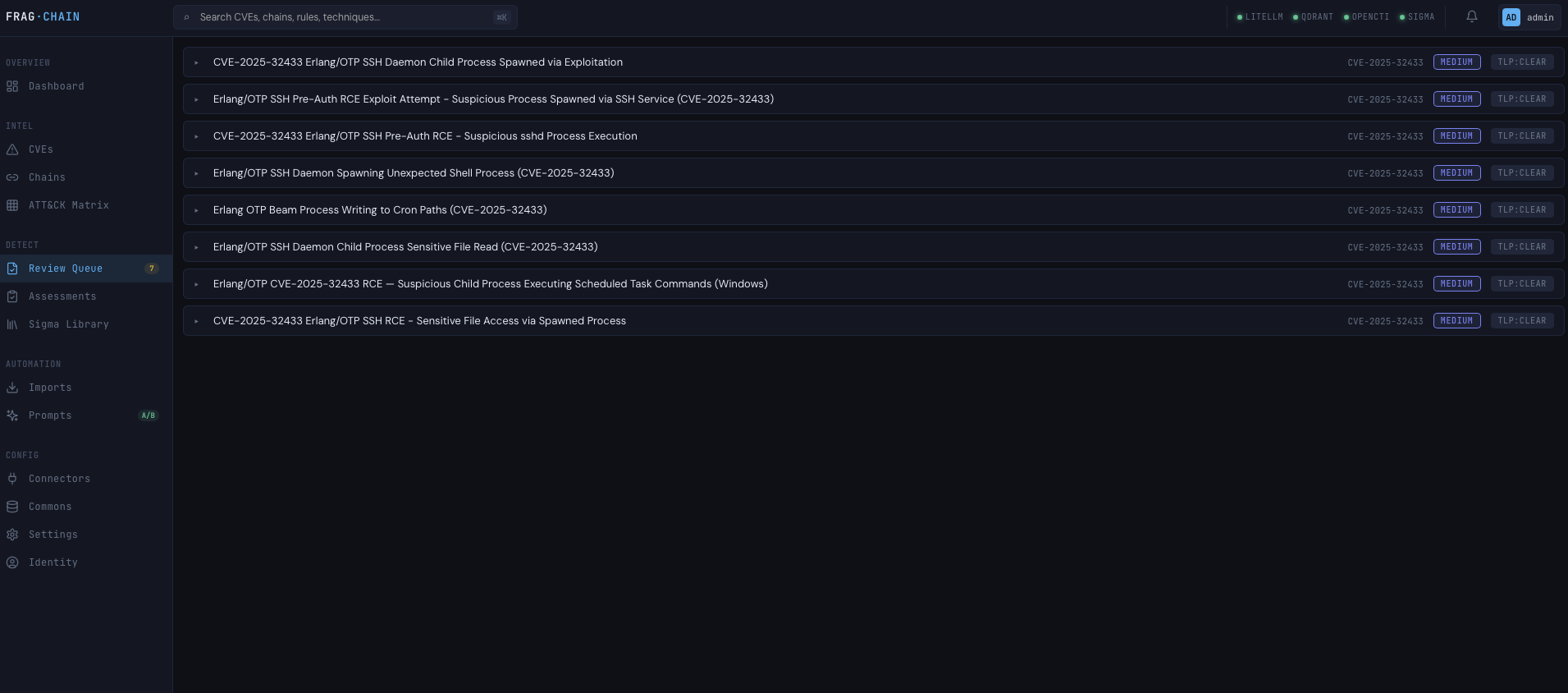The height and width of the screenshot is (693, 1568).
Task: Click the Commons database icon
Action: (x=12, y=507)
